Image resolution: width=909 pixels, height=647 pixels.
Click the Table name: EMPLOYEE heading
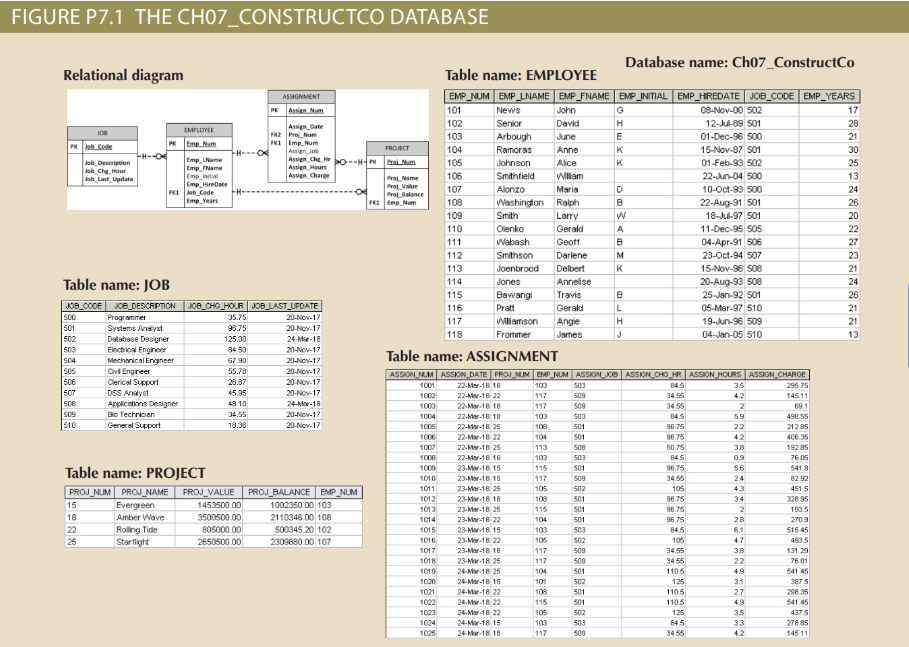pyautogui.click(x=521, y=75)
